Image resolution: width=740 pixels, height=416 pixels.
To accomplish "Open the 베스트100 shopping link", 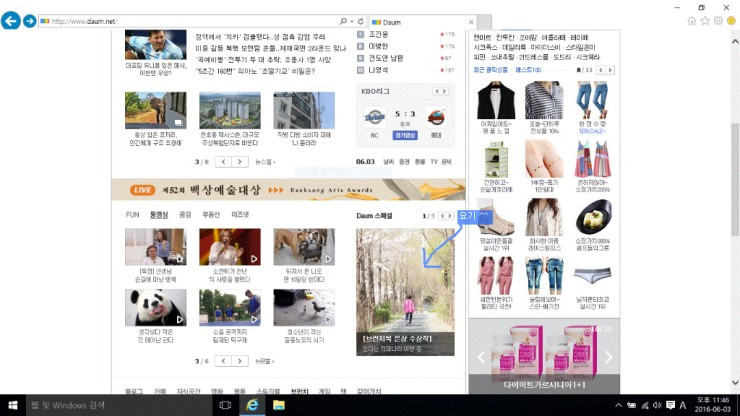I will click(x=528, y=70).
